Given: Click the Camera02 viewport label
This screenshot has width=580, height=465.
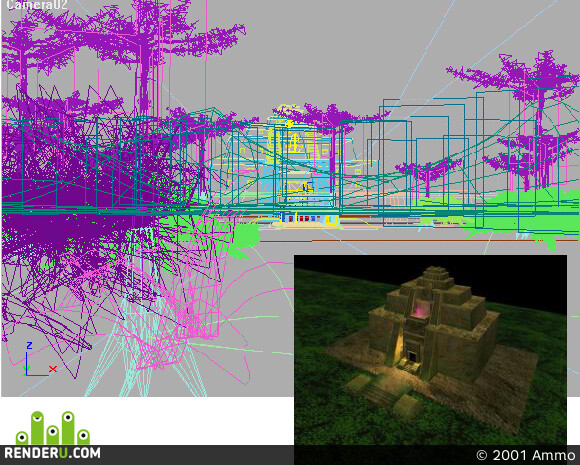Looking at the screenshot, I should coord(37,5).
